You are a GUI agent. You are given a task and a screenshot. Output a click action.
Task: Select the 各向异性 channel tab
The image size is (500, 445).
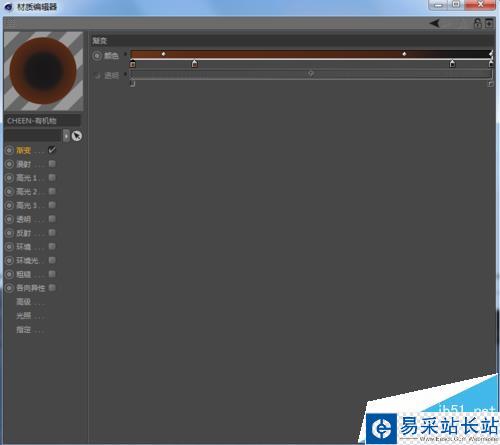tap(31, 288)
